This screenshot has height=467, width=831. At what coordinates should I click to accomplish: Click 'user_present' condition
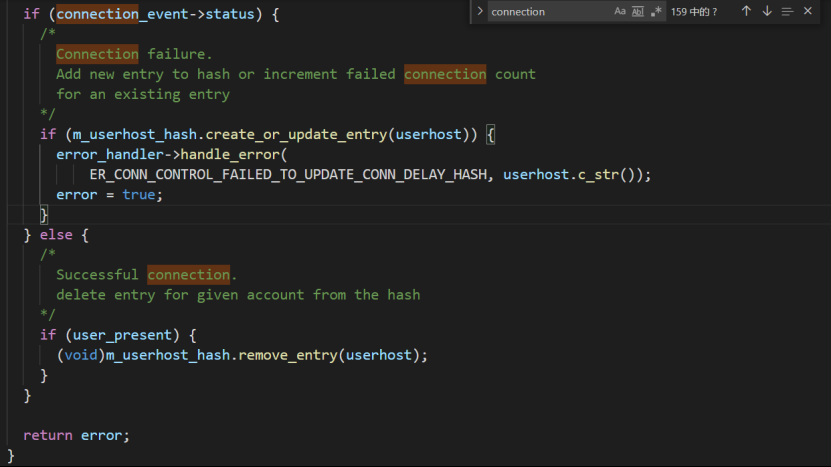point(122,336)
